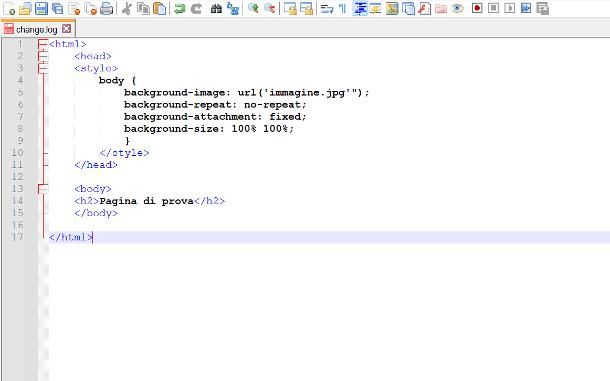Screen dimensions: 610x381
Task: Create a new document with New icon
Action: click(x=9, y=9)
